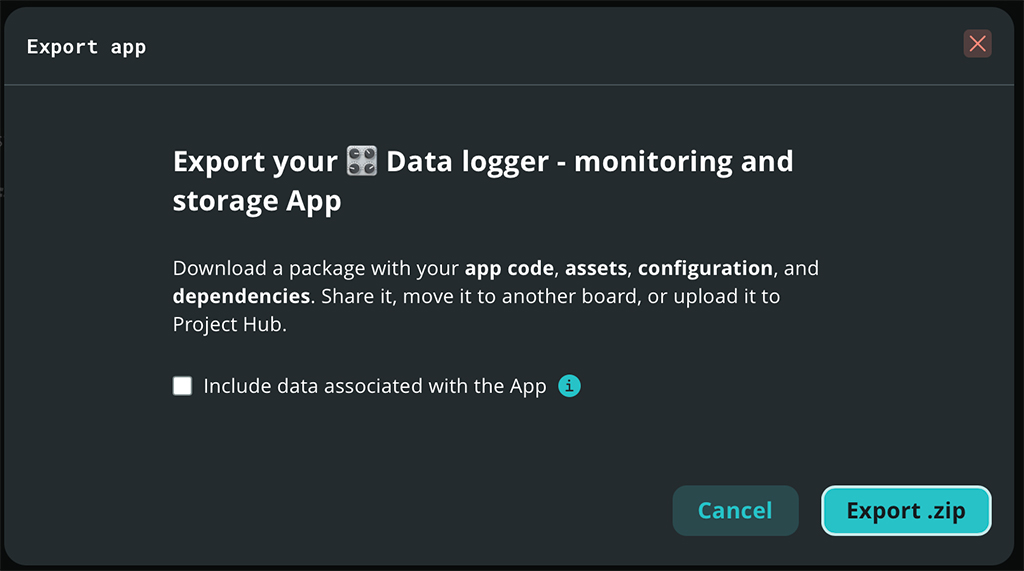The height and width of the screenshot is (571, 1024).
Task: Click the Data logger app emoji icon
Action: tap(361, 161)
